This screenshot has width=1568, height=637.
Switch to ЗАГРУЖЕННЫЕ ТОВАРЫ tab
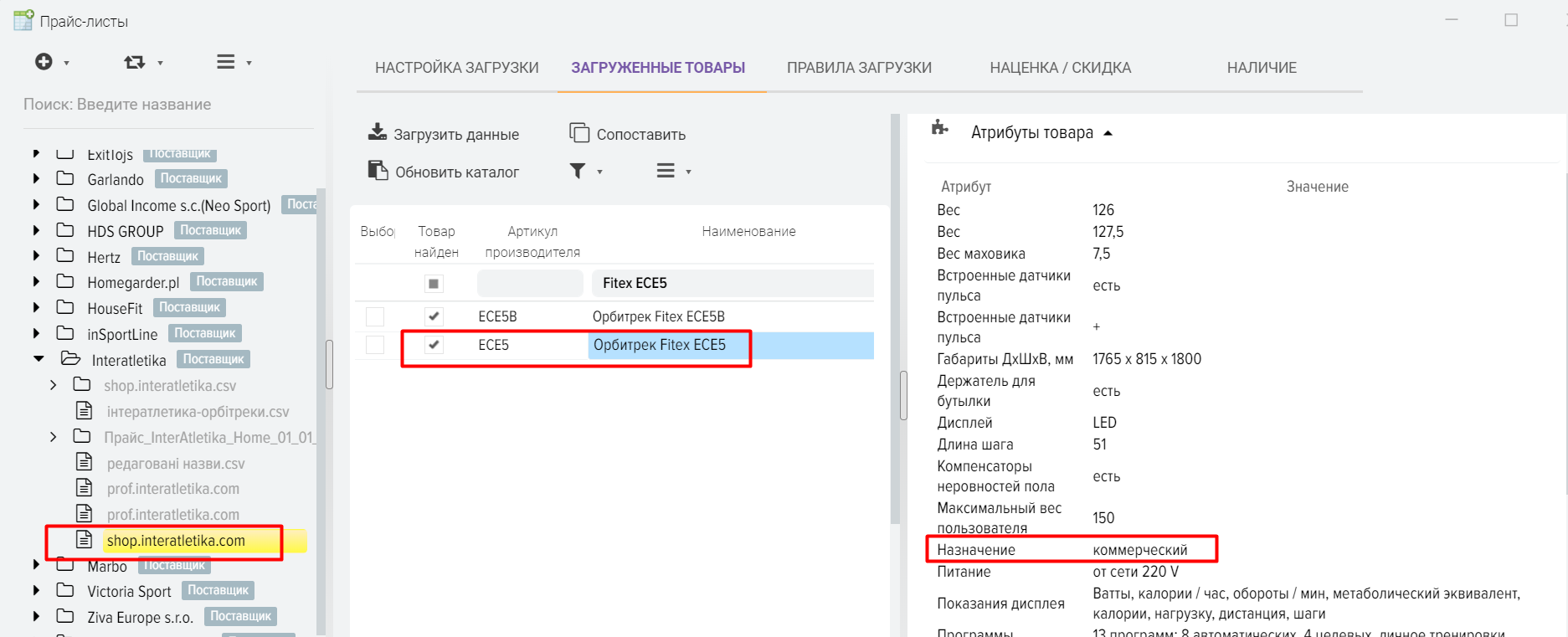pos(658,68)
